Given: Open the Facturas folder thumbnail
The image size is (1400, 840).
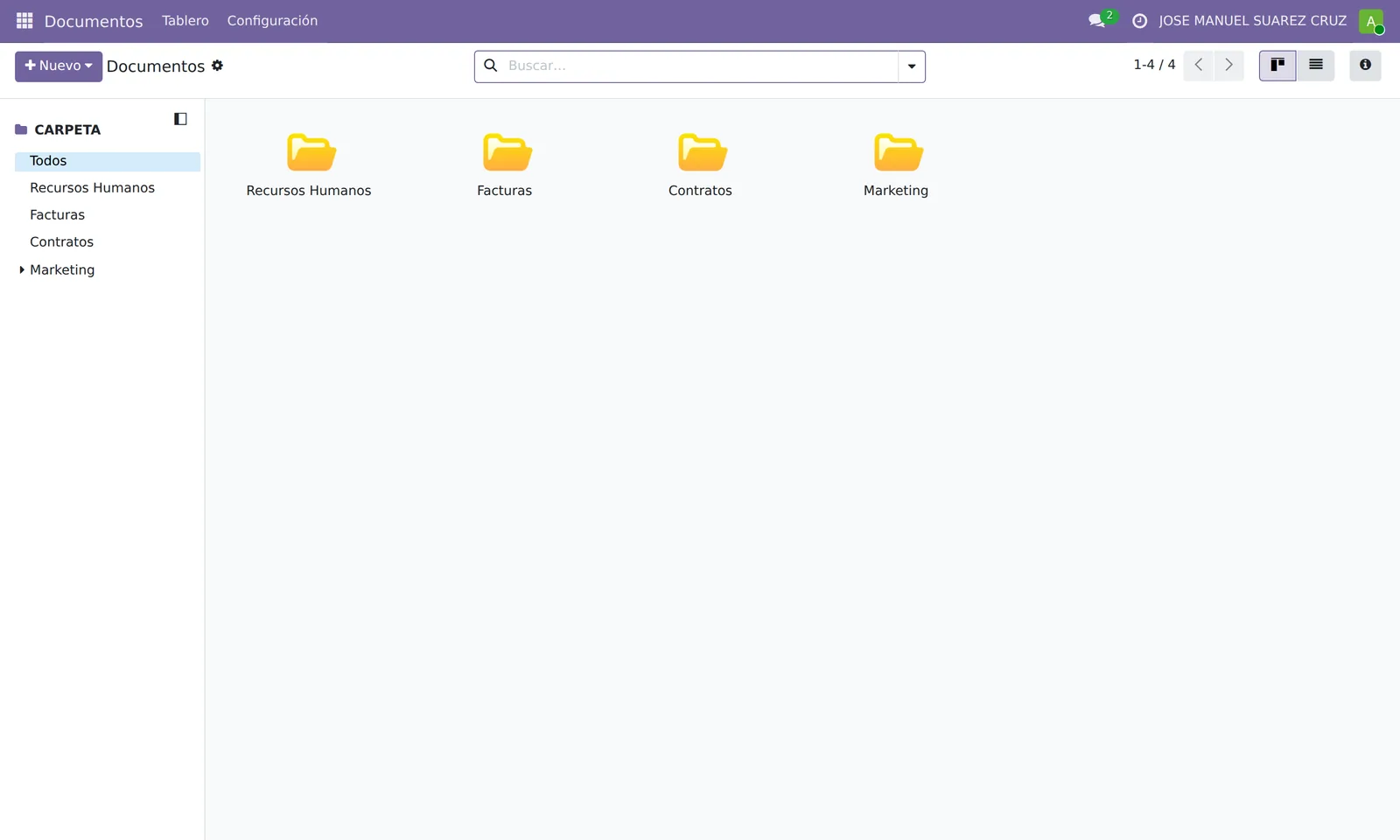Looking at the screenshot, I should click(x=507, y=153).
